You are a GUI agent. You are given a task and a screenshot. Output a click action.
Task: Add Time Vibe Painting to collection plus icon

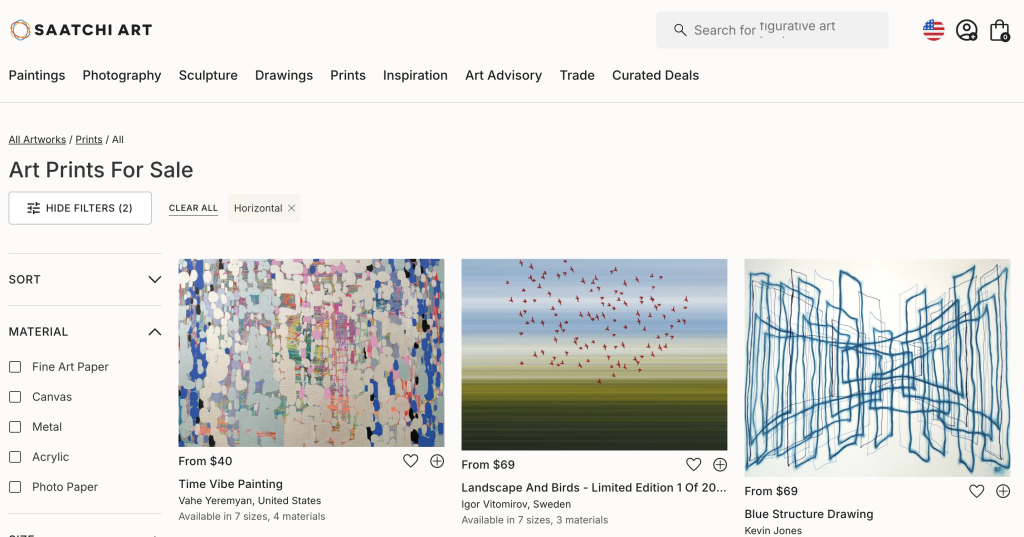(437, 461)
